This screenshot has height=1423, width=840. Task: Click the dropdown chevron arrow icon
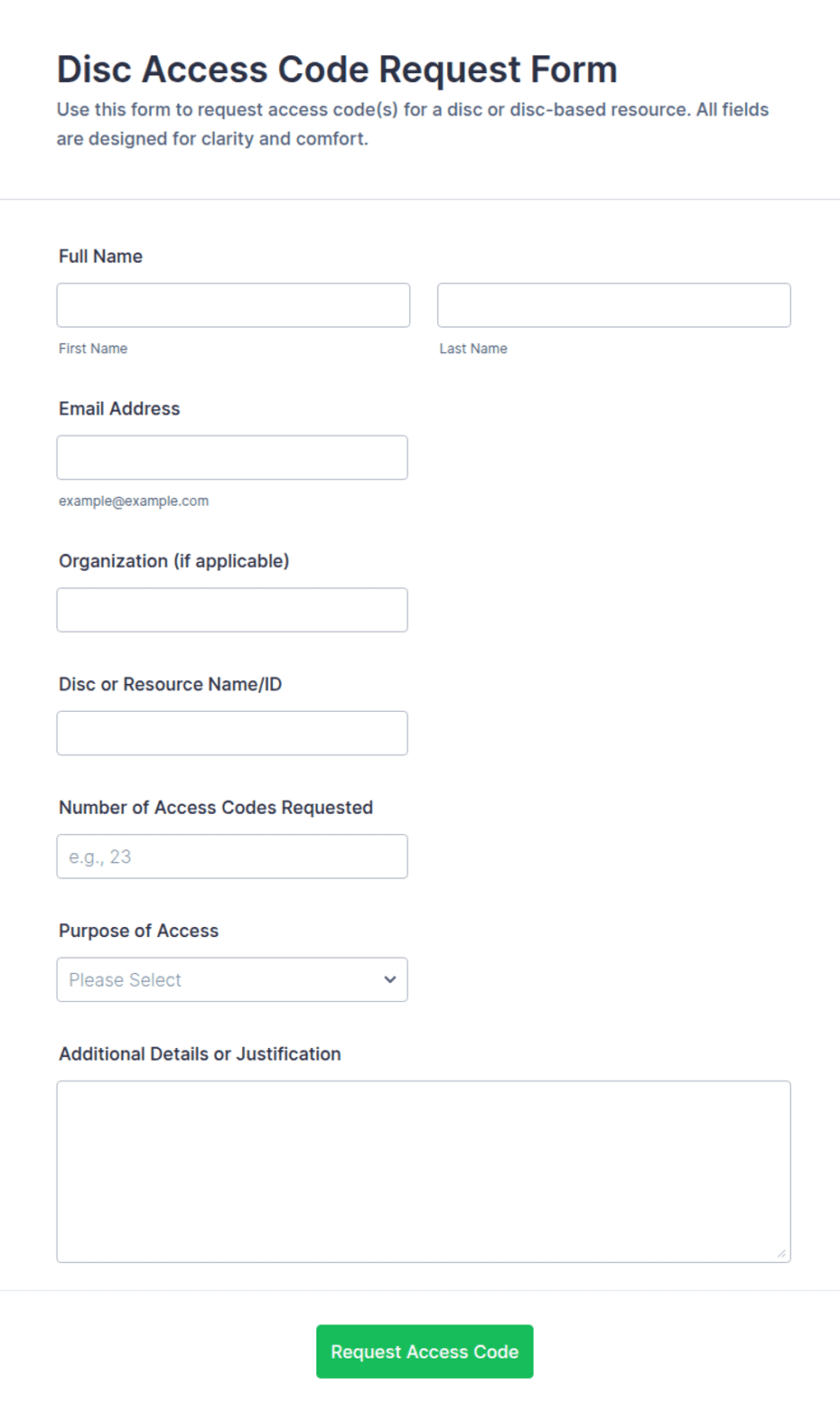click(x=390, y=979)
